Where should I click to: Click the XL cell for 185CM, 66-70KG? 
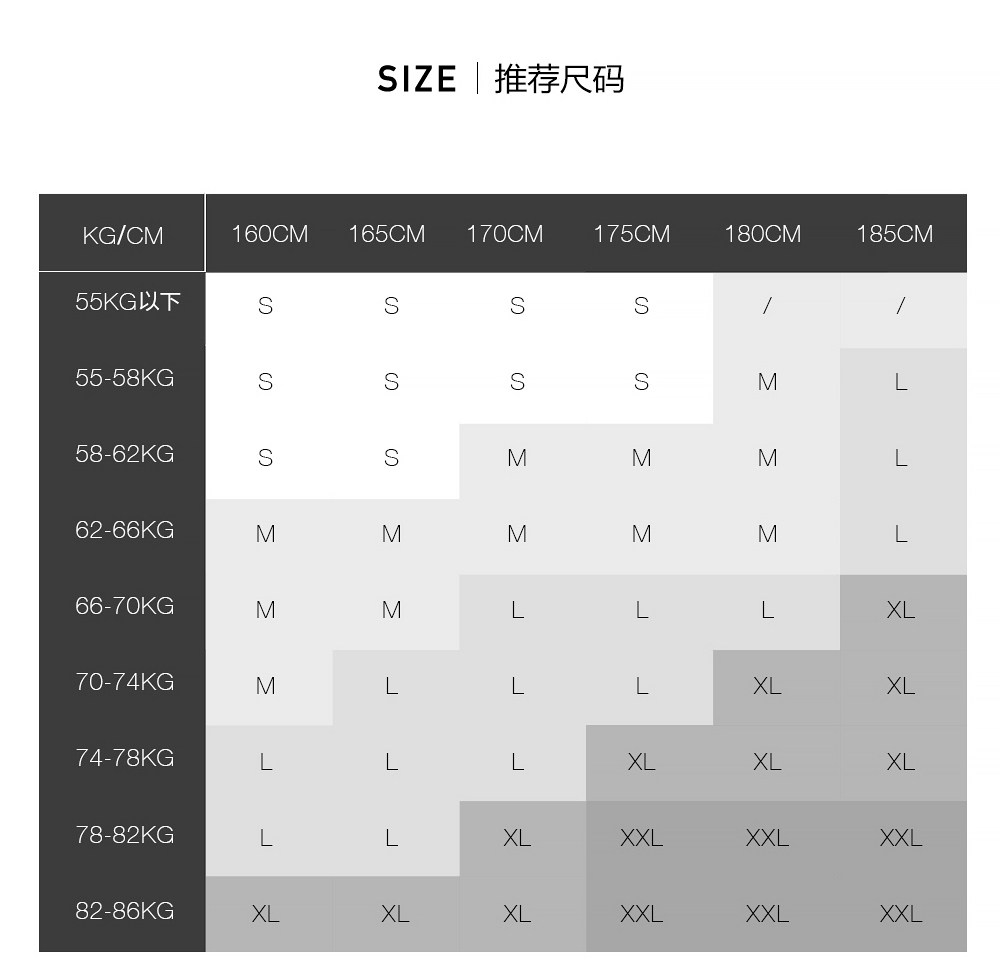(900, 610)
